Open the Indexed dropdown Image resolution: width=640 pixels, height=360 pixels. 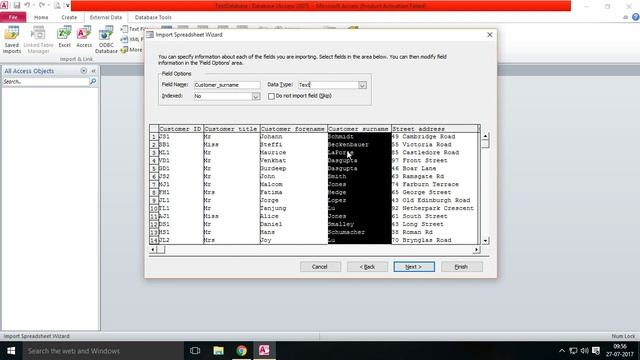256,96
